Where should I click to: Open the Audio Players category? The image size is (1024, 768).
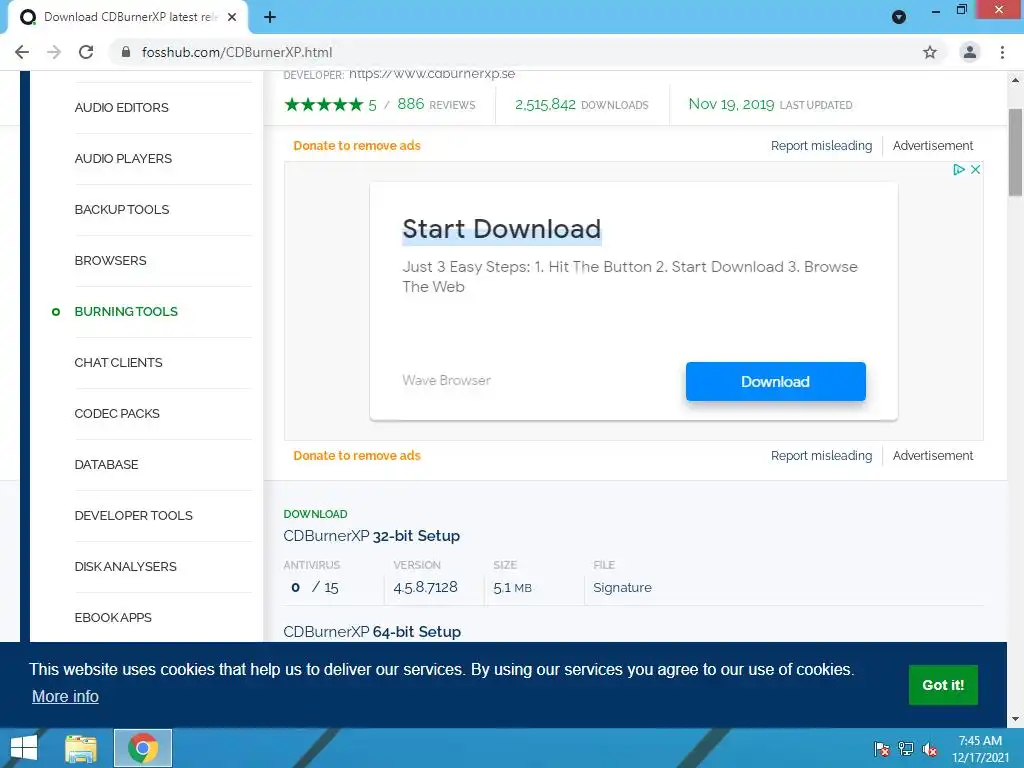coord(123,159)
